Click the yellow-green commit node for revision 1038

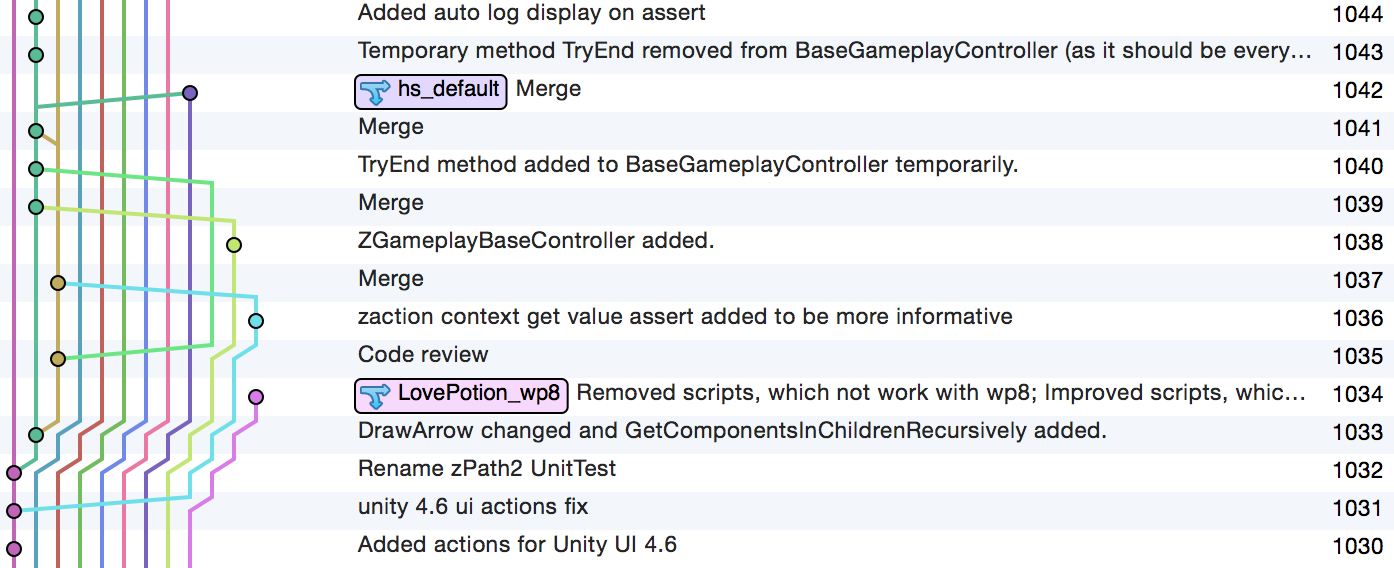234,245
